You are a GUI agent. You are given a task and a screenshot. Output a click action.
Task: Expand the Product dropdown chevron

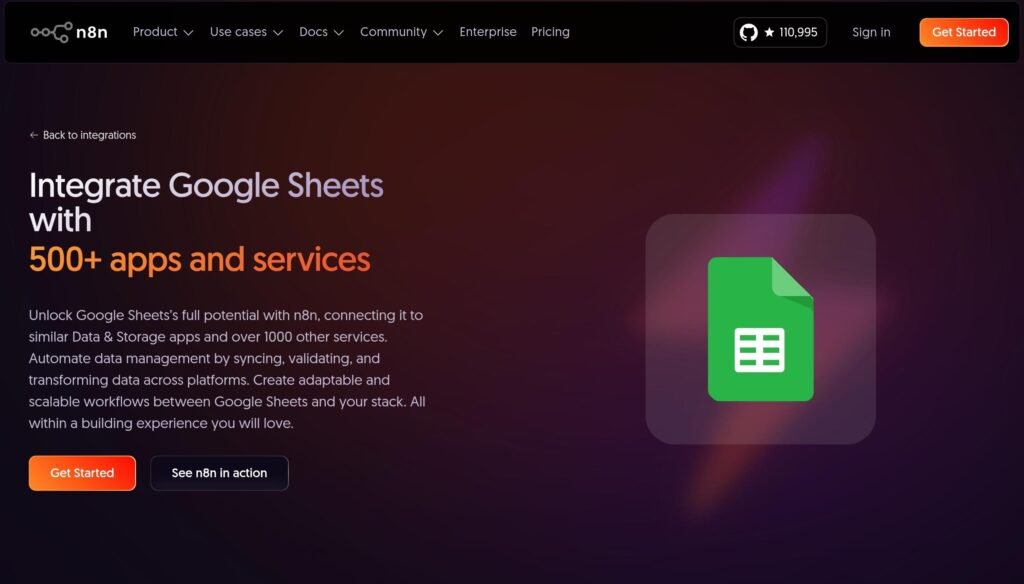[x=189, y=33]
